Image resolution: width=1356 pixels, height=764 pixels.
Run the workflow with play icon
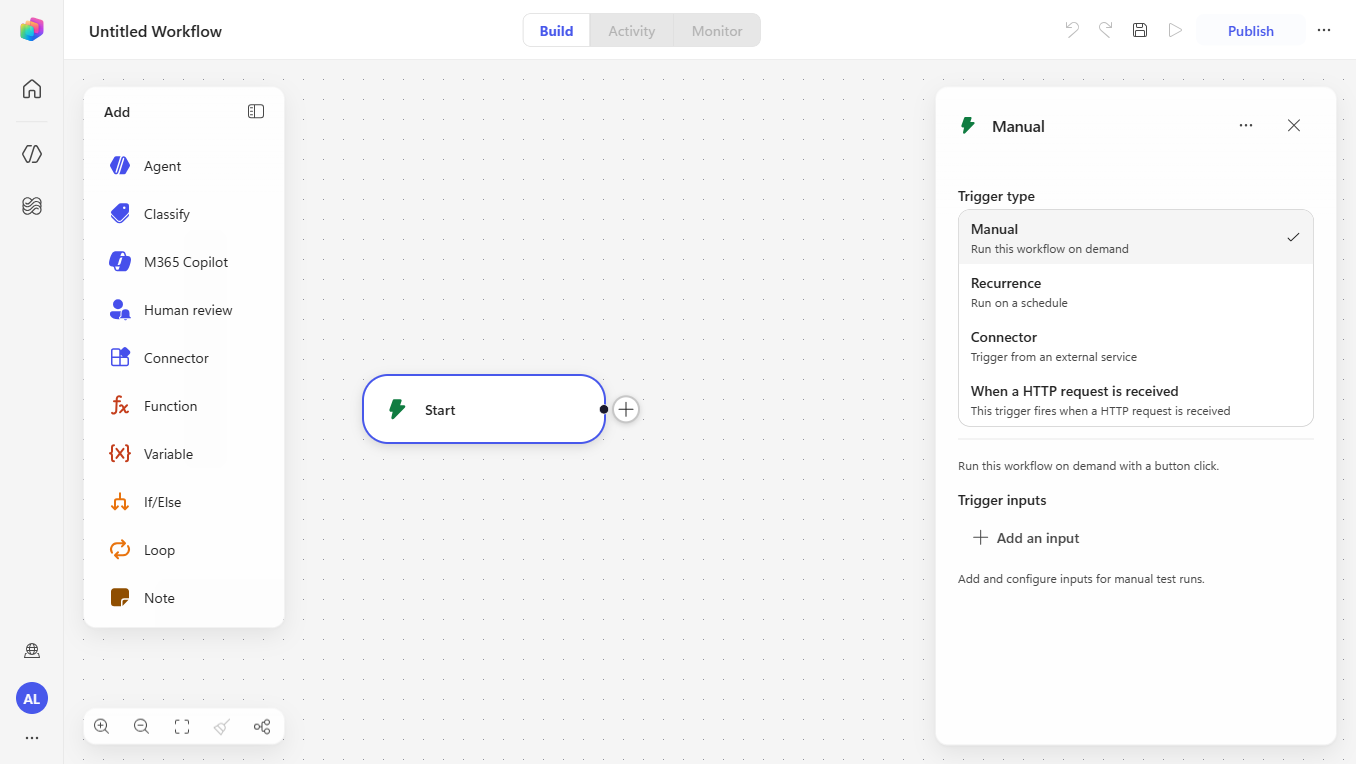tap(1175, 30)
